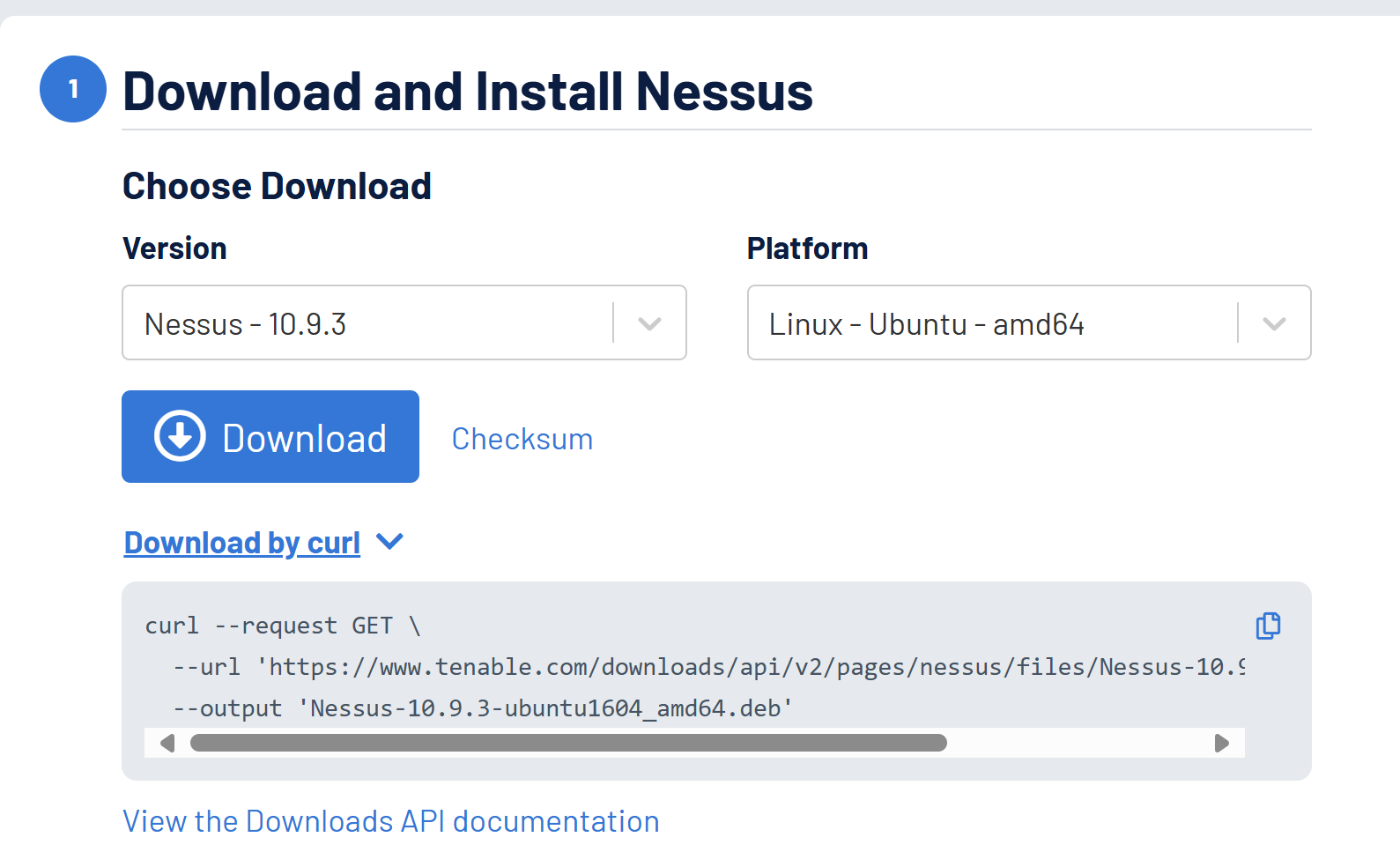Copy the curl command with copy icon
Image resolution: width=1400 pixels, height=852 pixels.
pyautogui.click(x=1268, y=626)
